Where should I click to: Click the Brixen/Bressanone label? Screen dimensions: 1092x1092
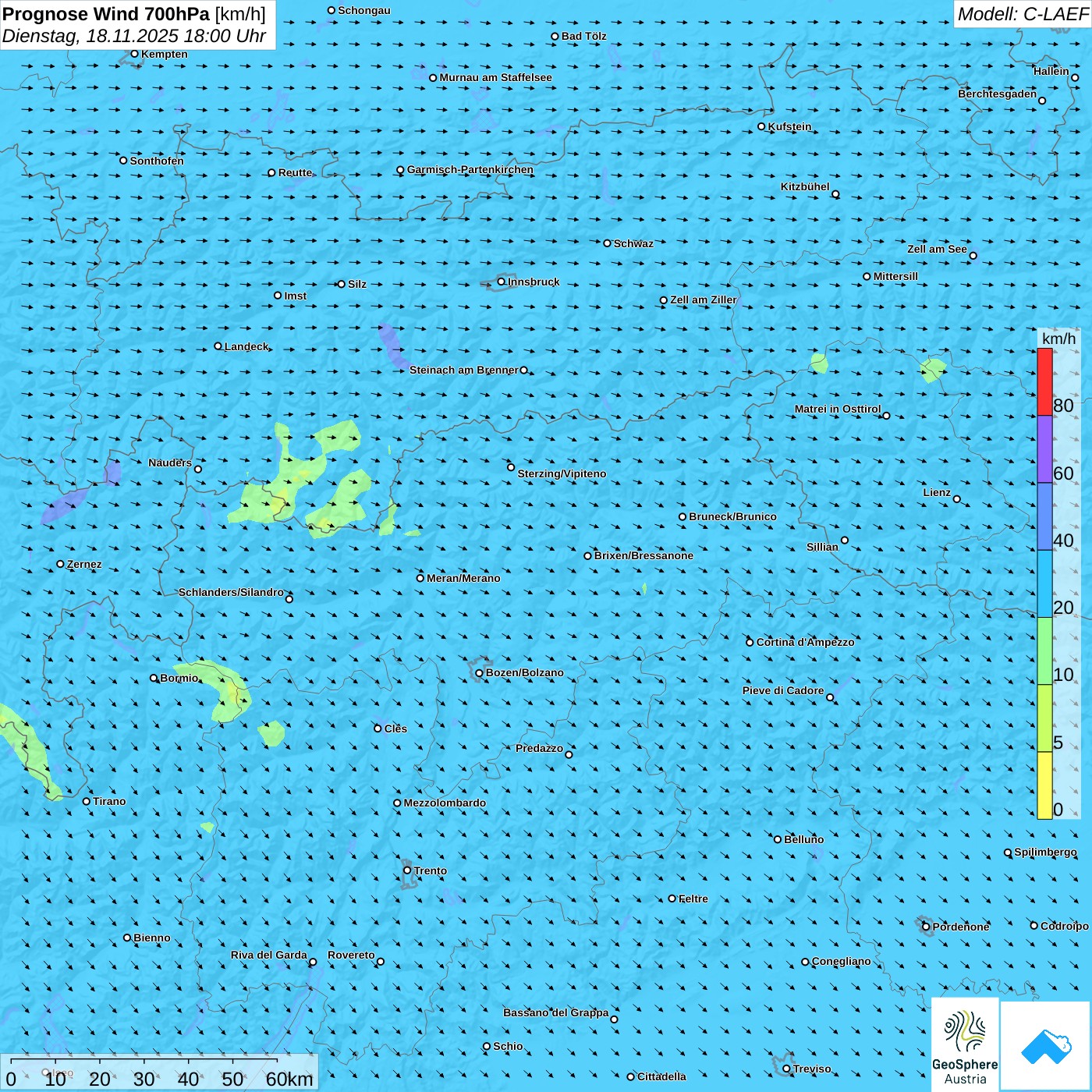[643, 555]
